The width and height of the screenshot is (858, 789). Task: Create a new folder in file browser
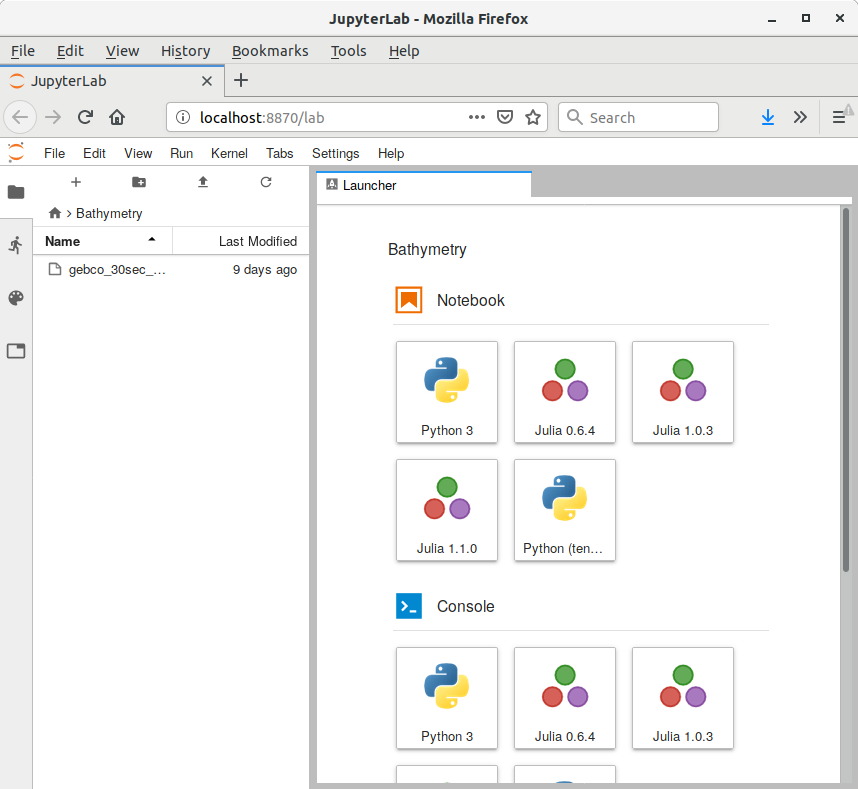click(139, 182)
